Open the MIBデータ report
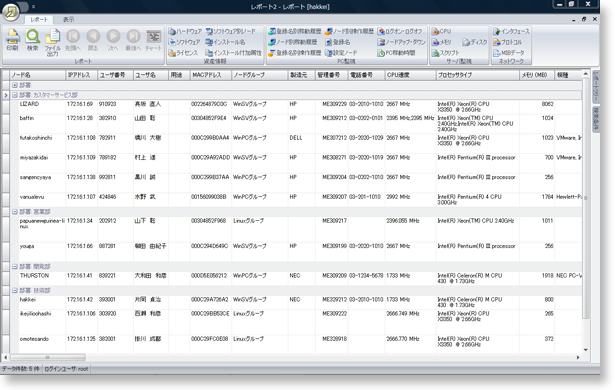The image size is (615, 390). click(x=509, y=53)
